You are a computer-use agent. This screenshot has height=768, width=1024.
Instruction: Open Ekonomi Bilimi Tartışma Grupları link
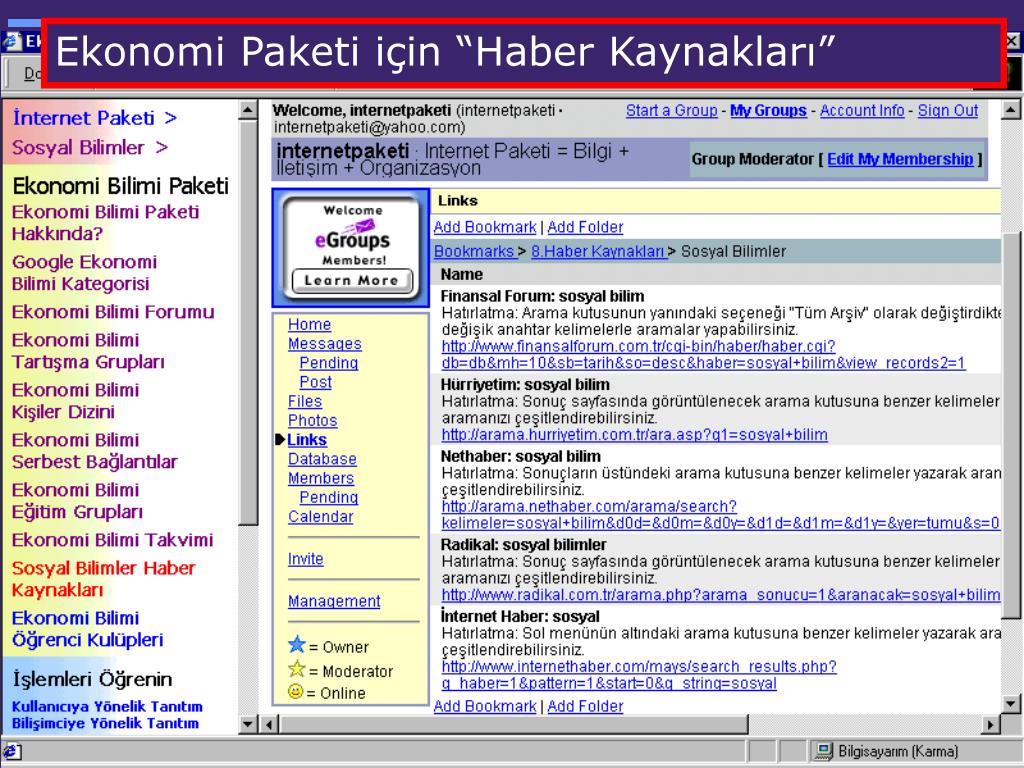(x=88, y=351)
